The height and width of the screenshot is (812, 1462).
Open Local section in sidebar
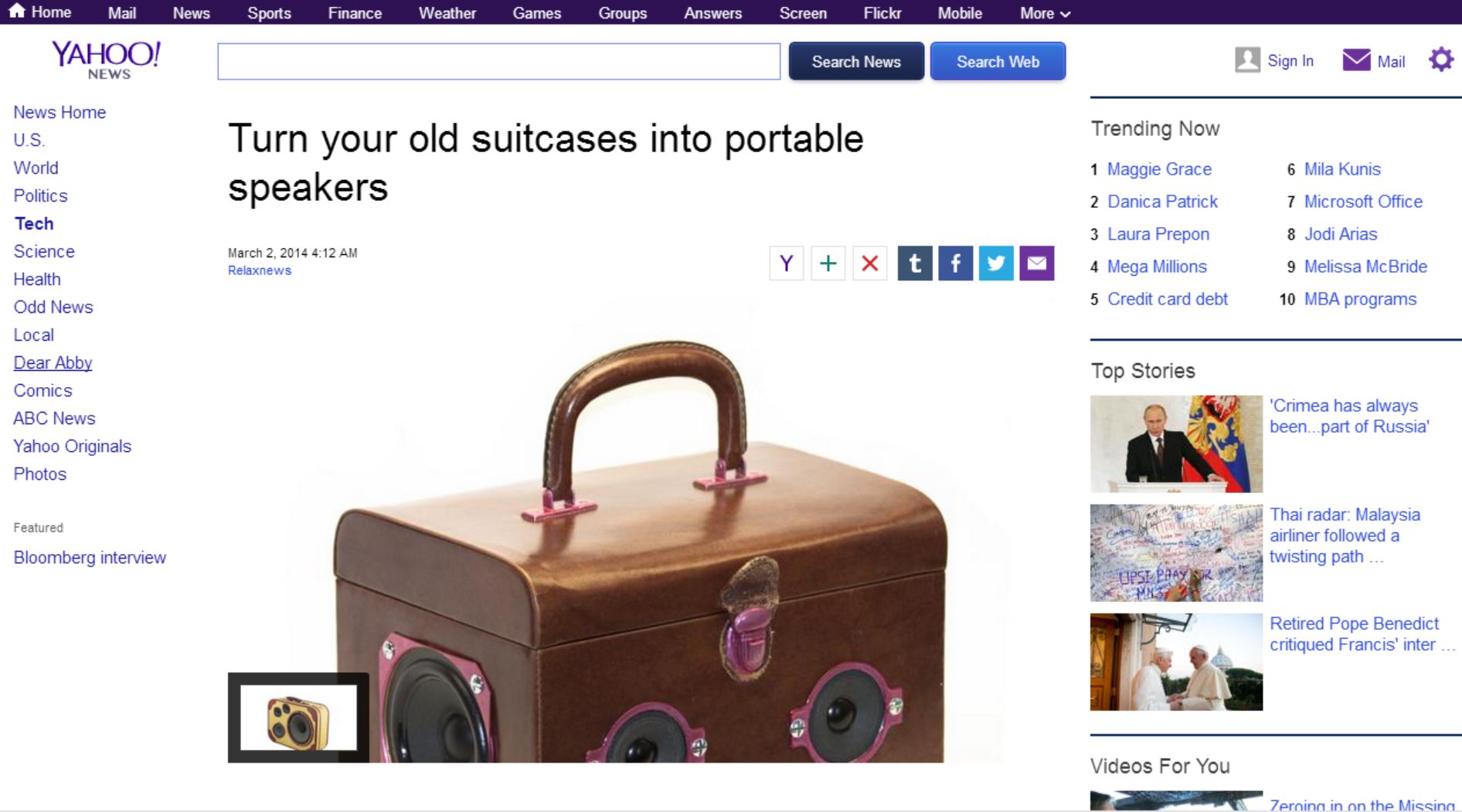(33, 335)
